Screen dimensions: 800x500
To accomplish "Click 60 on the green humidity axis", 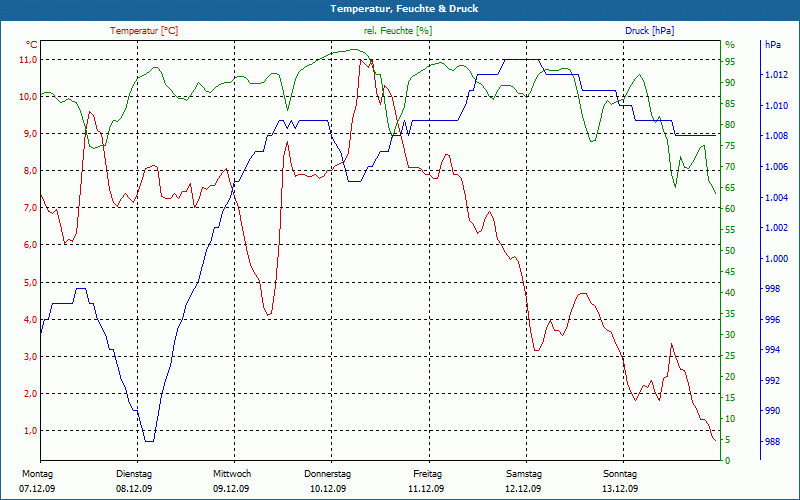I will [730, 209].
